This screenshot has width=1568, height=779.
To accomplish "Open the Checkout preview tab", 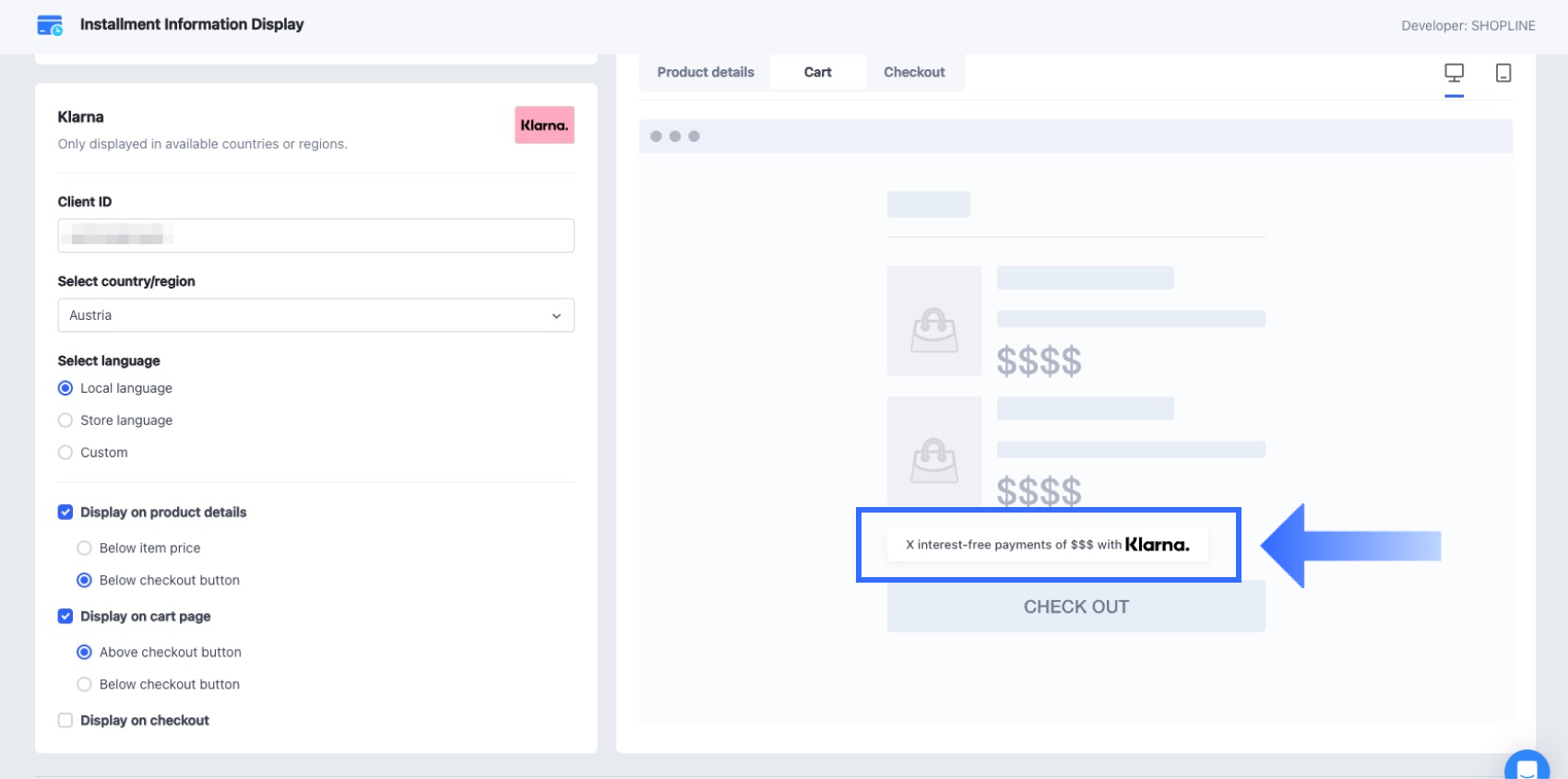I will point(914,72).
